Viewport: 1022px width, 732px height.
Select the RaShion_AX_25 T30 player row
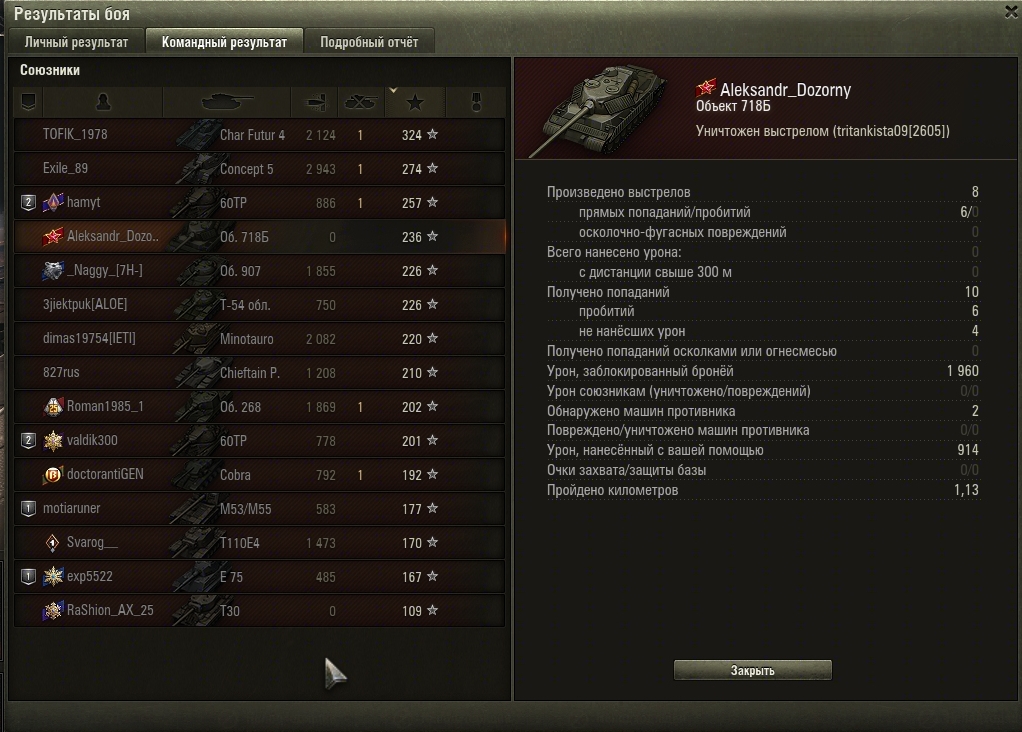click(x=259, y=611)
